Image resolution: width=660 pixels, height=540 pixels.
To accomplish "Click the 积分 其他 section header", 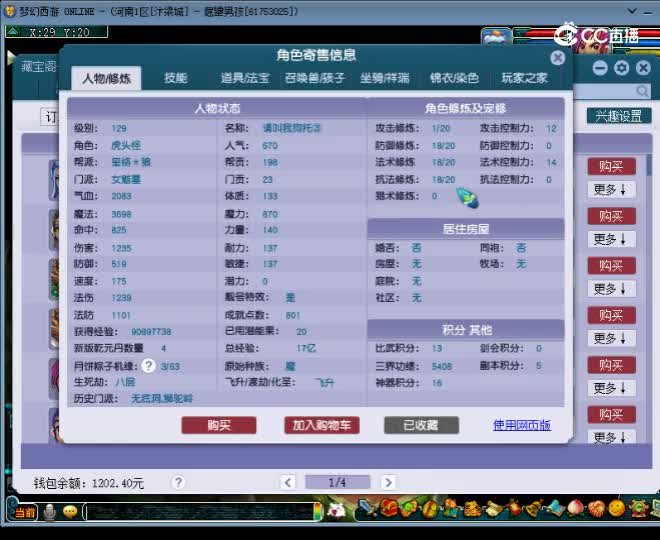I will tap(466, 330).
